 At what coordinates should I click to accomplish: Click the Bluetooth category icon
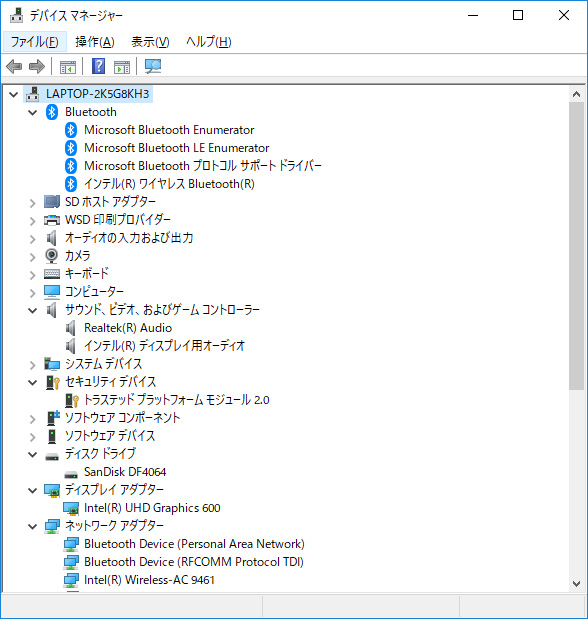(x=52, y=112)
